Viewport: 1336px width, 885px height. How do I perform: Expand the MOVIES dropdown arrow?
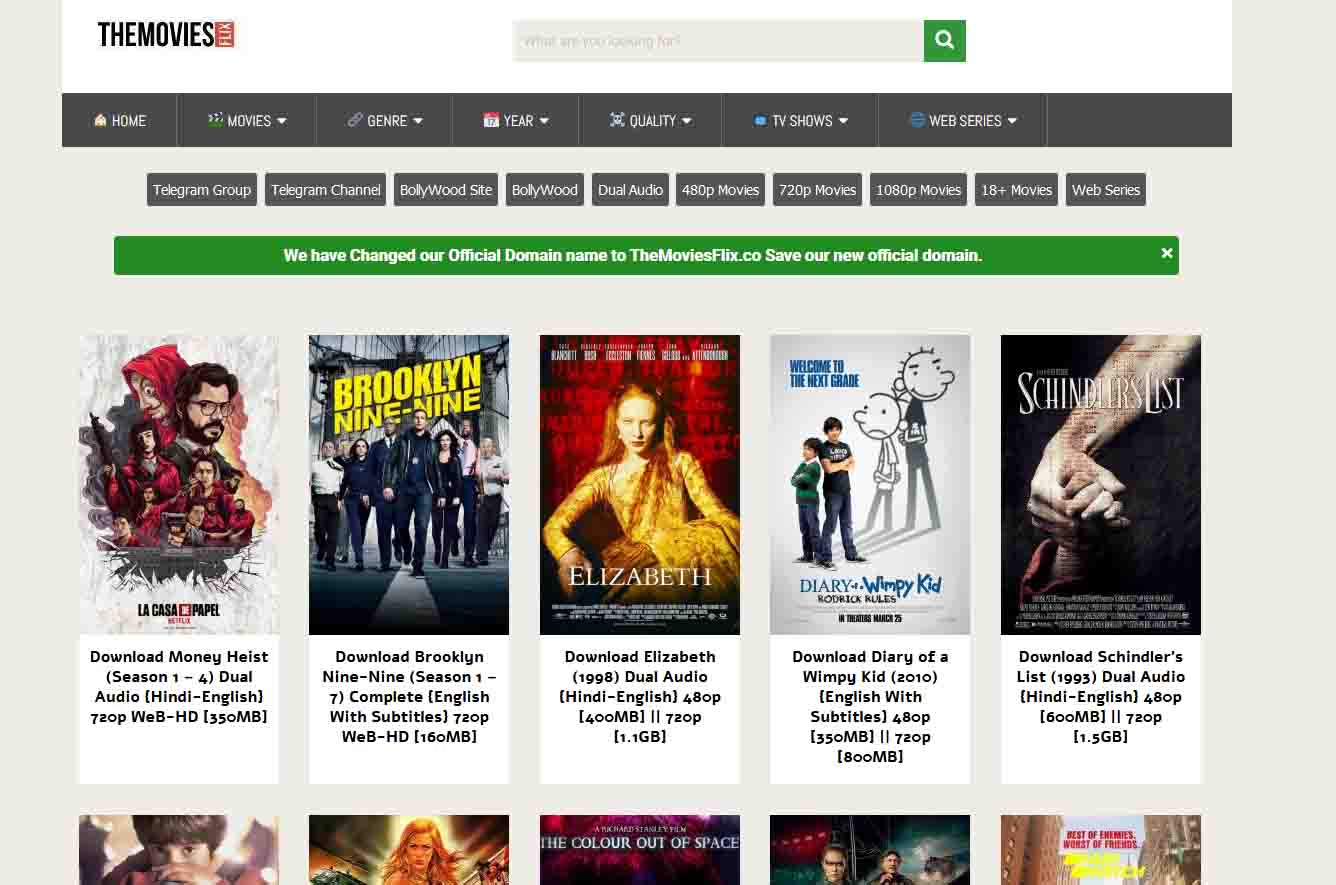tap(282, 121)
